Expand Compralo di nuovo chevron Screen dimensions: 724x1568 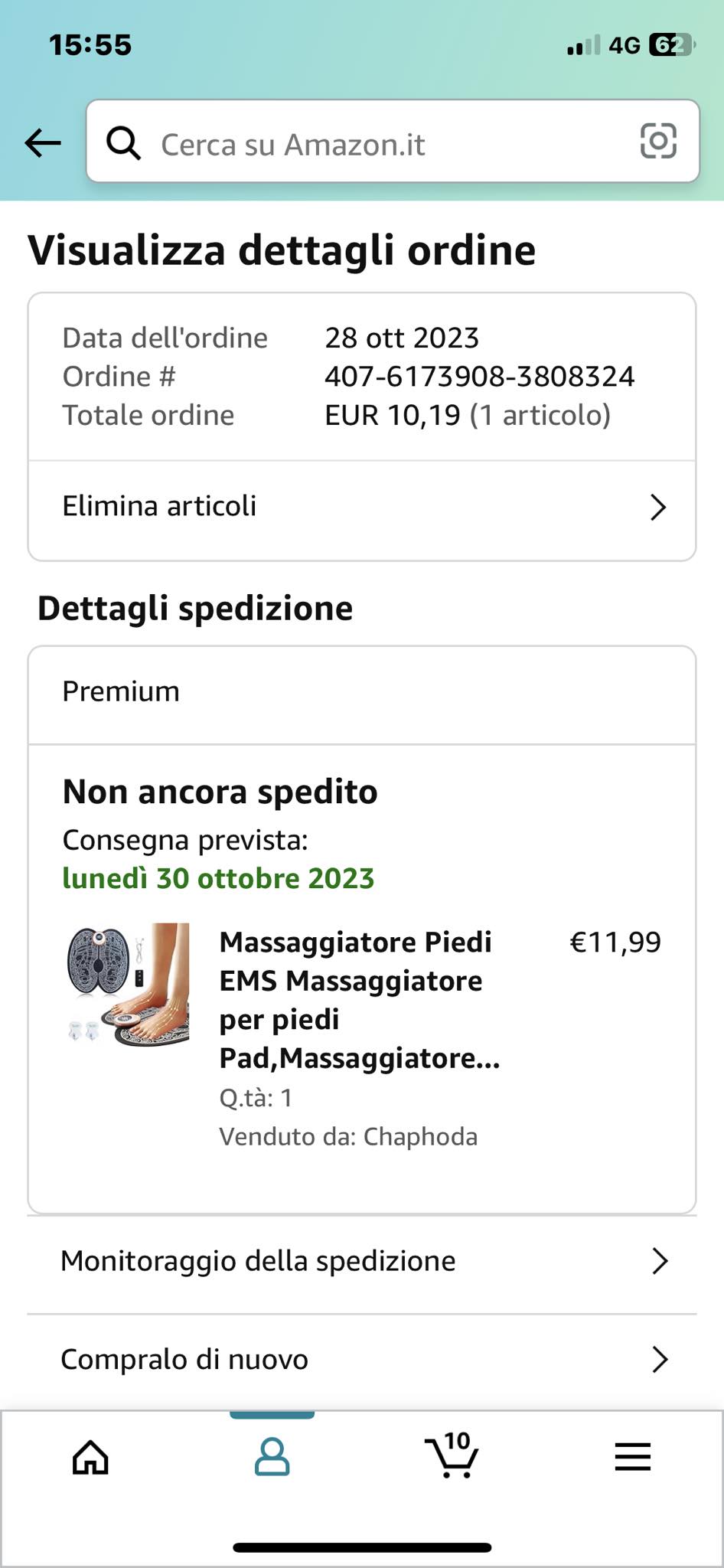660,1360
